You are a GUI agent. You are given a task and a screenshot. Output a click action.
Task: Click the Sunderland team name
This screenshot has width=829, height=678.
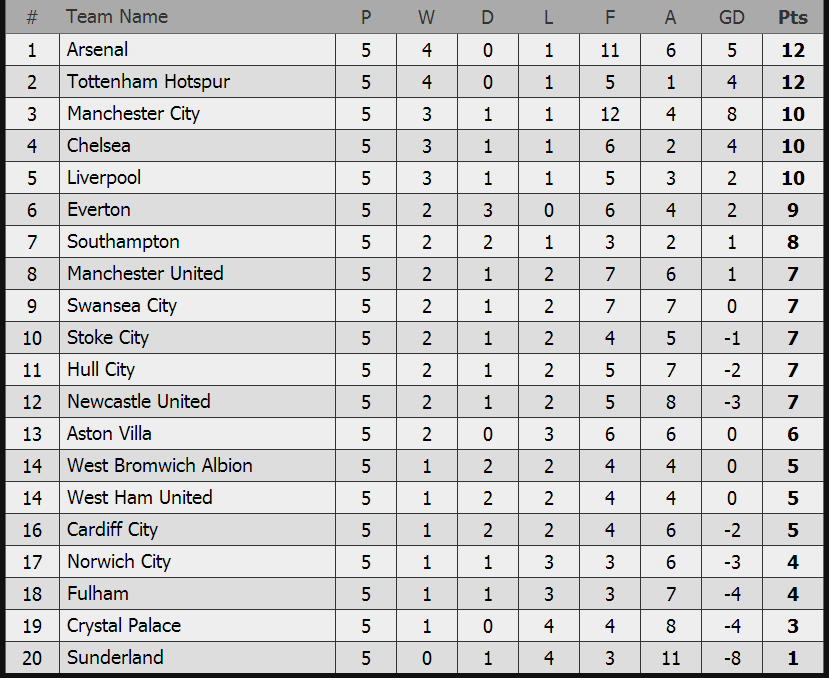pos(116,658)
